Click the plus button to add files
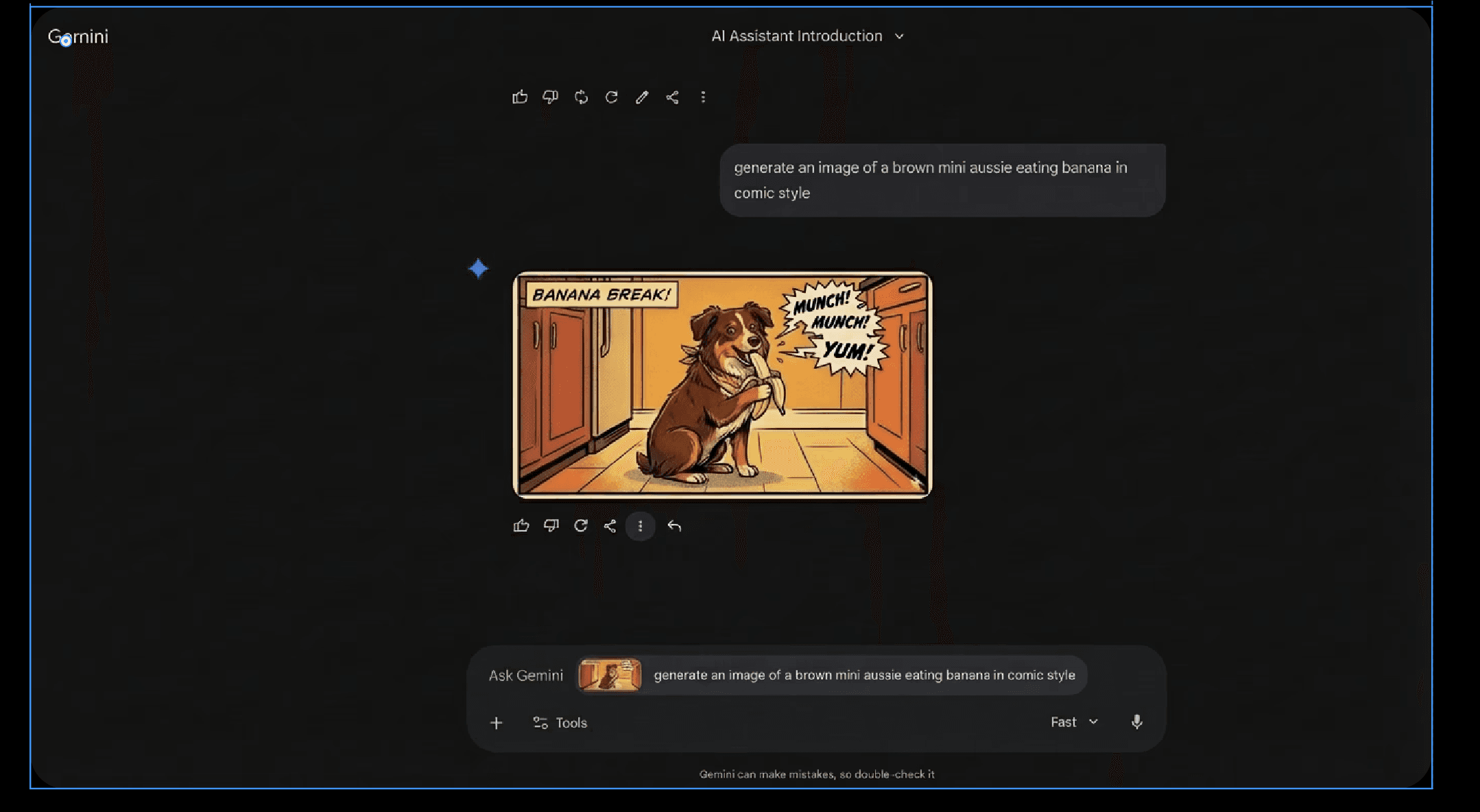The height and width of the screenshot is (812, 1480). point(497,723)
